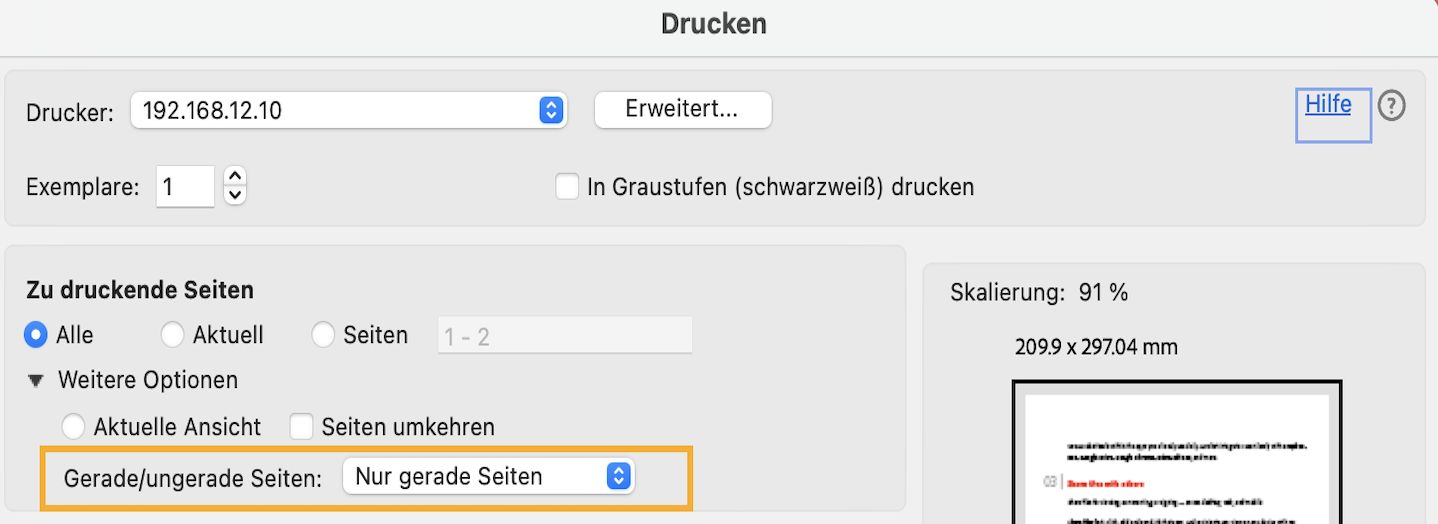The height and width of the screenshot is (524, 1438).
Task: Click the page preview thumbnail
Action: pos(1176,455)
